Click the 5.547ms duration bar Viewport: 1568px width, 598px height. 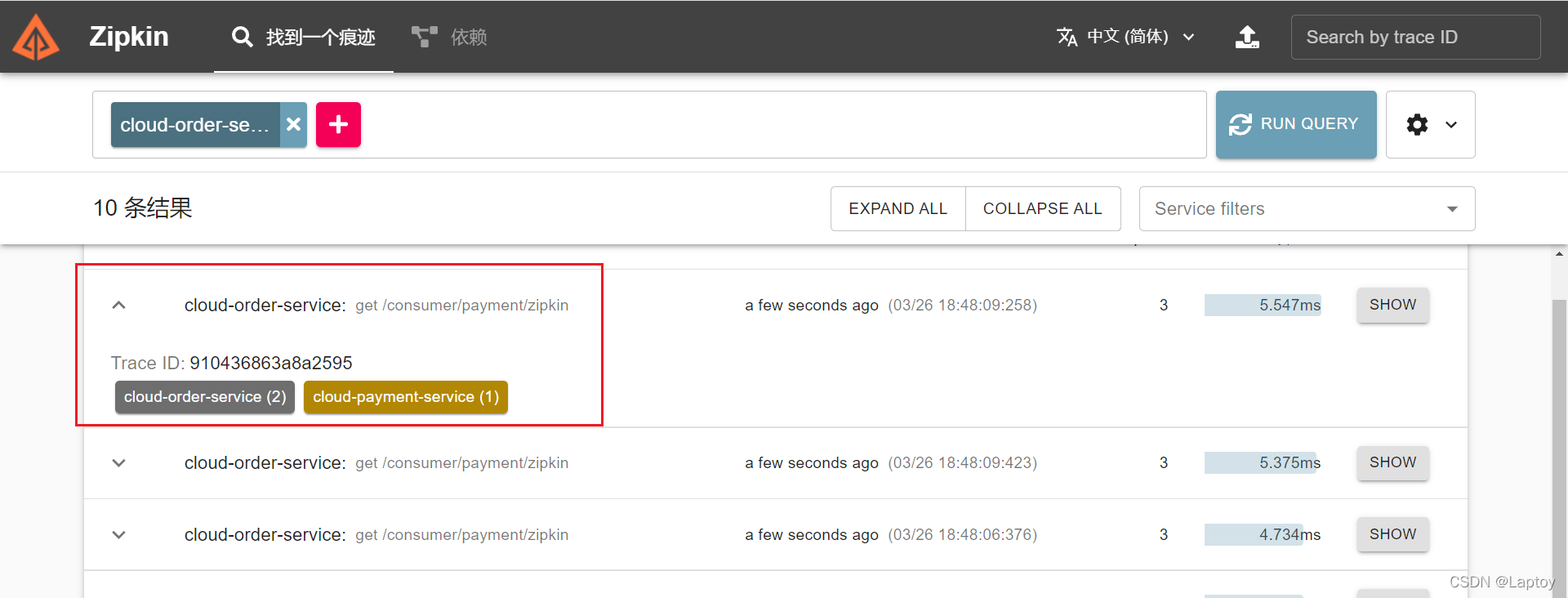click(1263, 306)
